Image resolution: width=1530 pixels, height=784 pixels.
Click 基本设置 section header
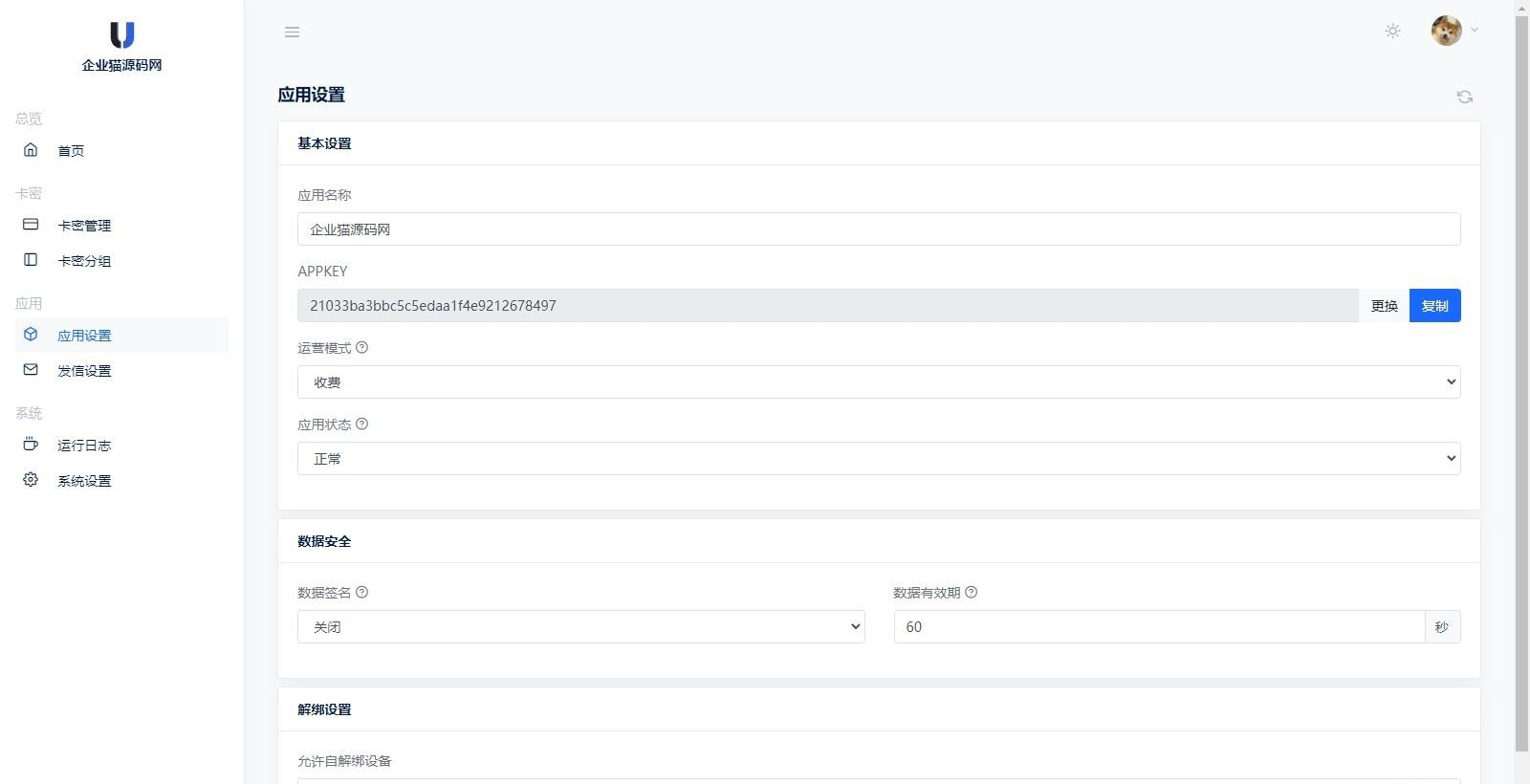(x=324, y=143)
